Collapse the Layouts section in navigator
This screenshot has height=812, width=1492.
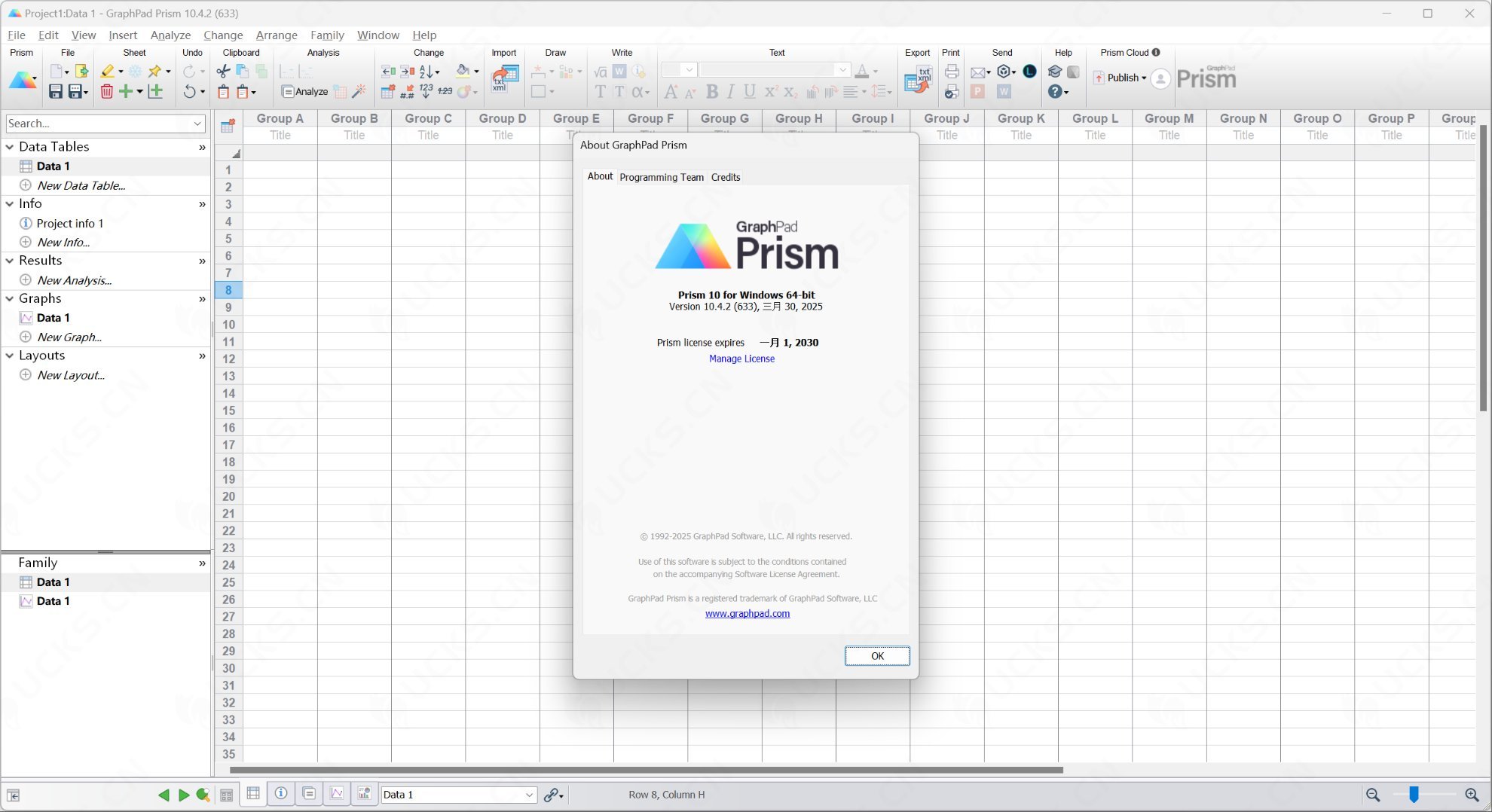10,356
